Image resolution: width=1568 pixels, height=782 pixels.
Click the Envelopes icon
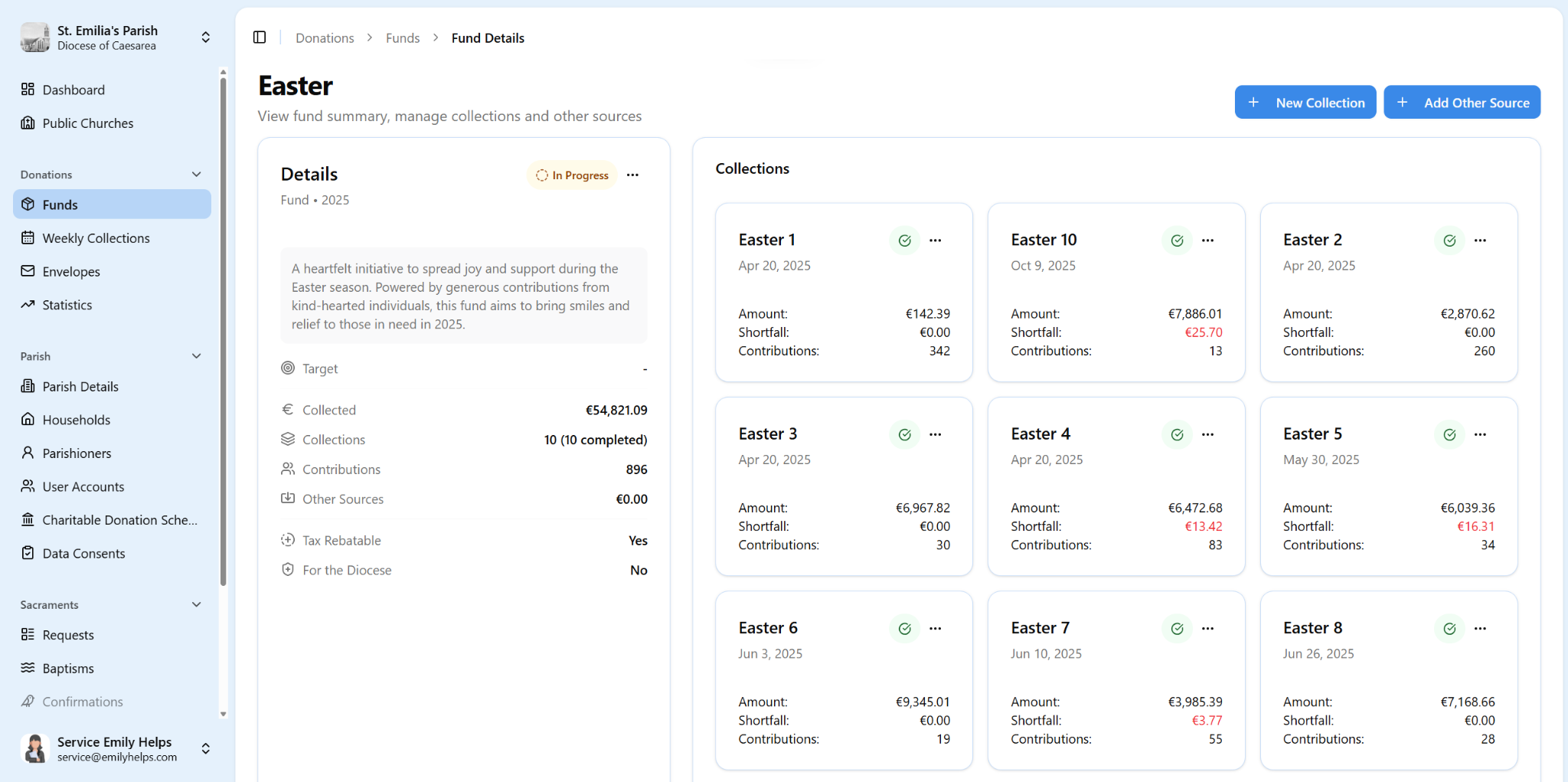pos(28,271)
